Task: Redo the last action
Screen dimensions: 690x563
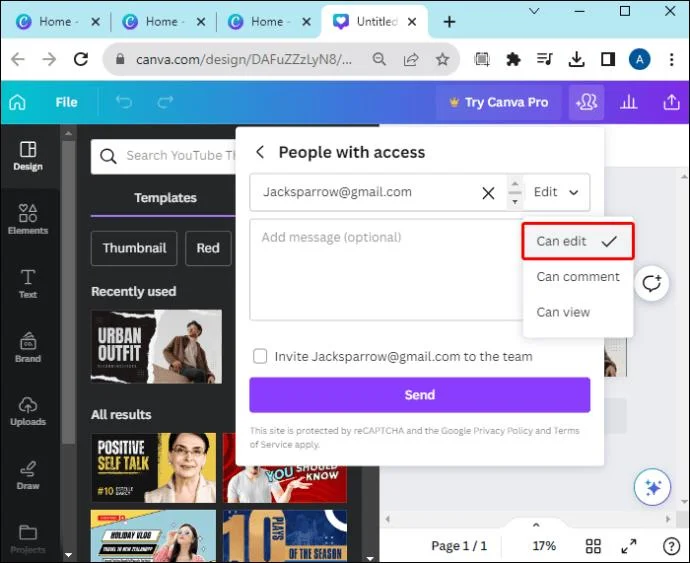Action: point(165,103)
